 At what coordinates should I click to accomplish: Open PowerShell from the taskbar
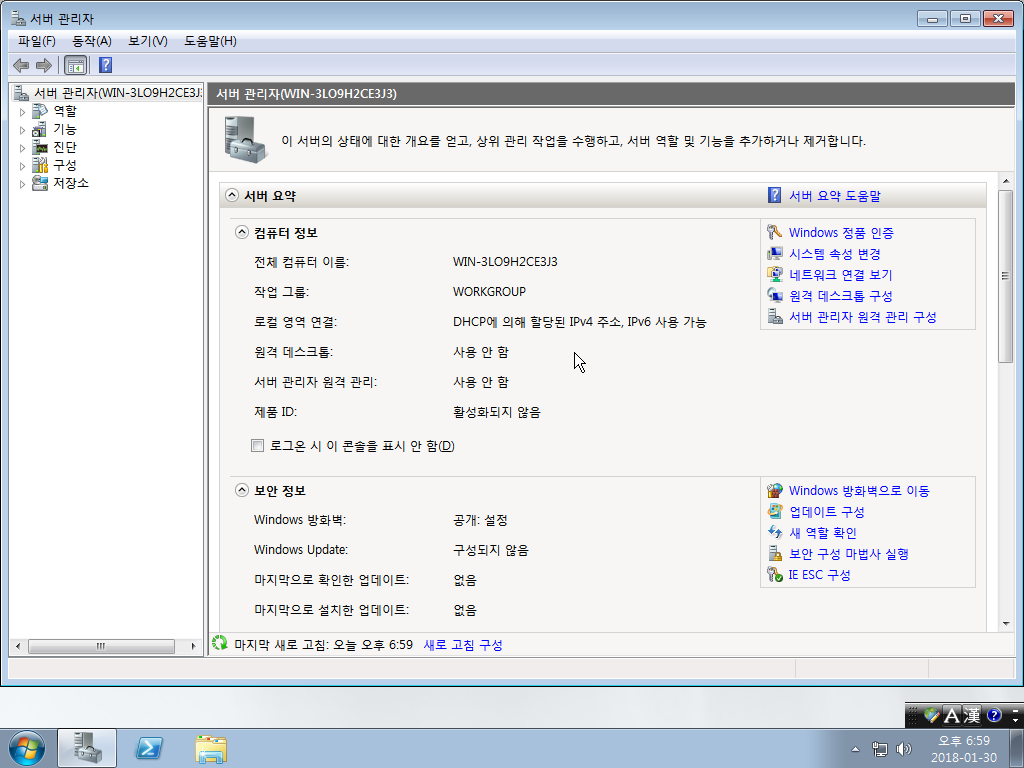click(148, 748)
